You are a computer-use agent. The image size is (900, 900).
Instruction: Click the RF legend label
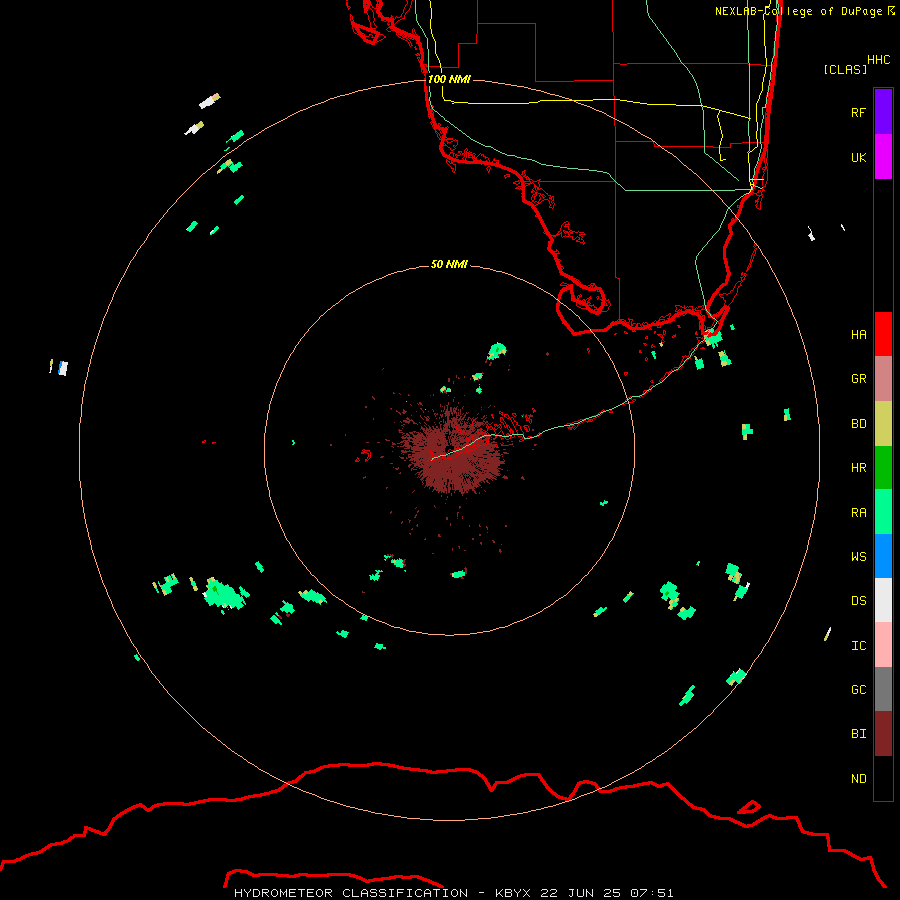click(x=858, y=112)
